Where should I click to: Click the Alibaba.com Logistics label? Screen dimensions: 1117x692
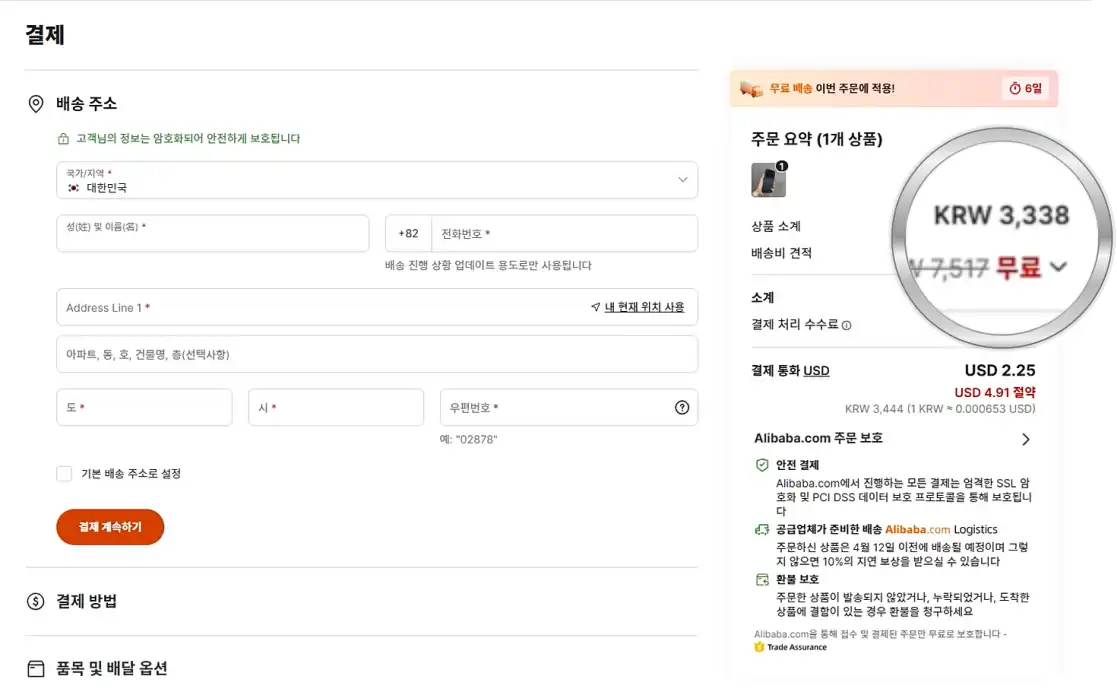[x=941, y=530]
